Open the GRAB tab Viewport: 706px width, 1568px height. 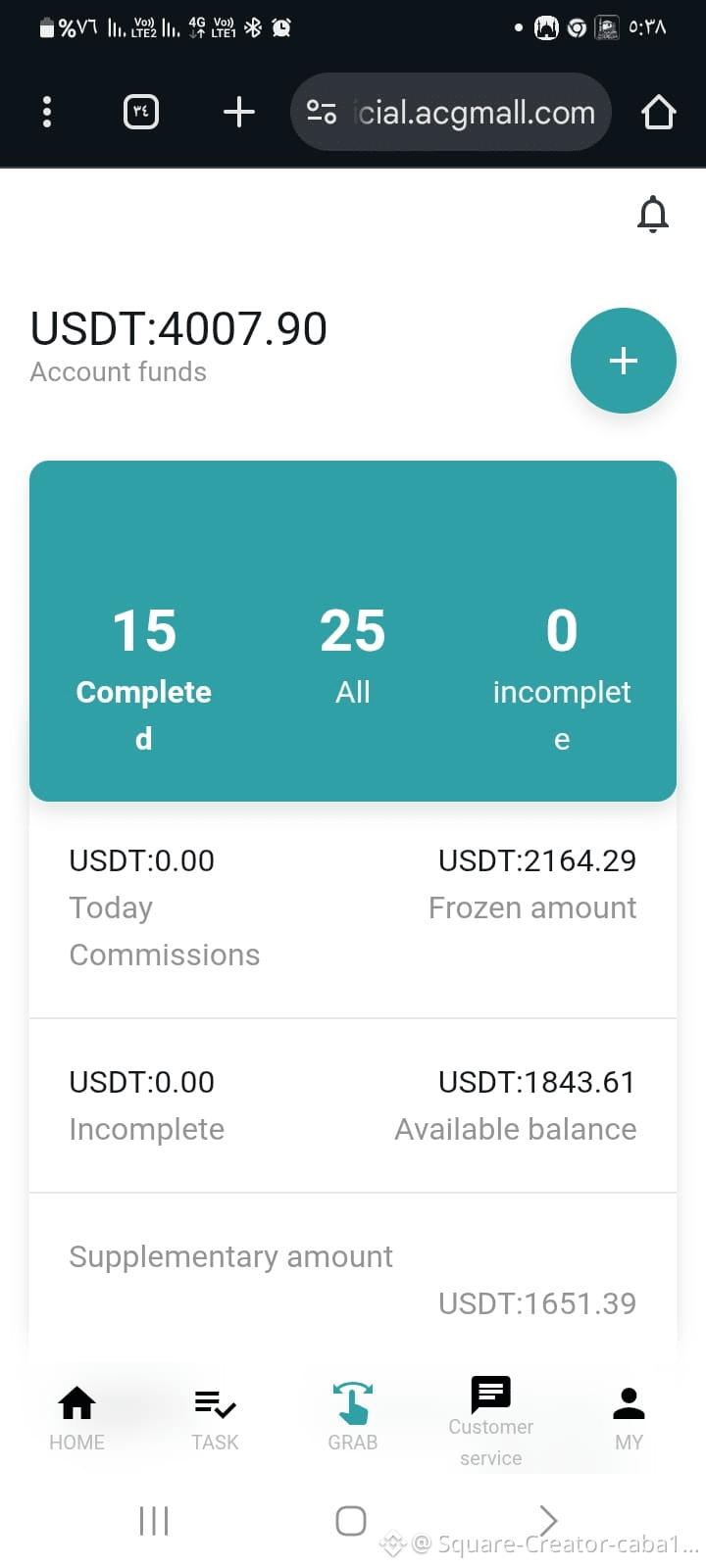353,1417
